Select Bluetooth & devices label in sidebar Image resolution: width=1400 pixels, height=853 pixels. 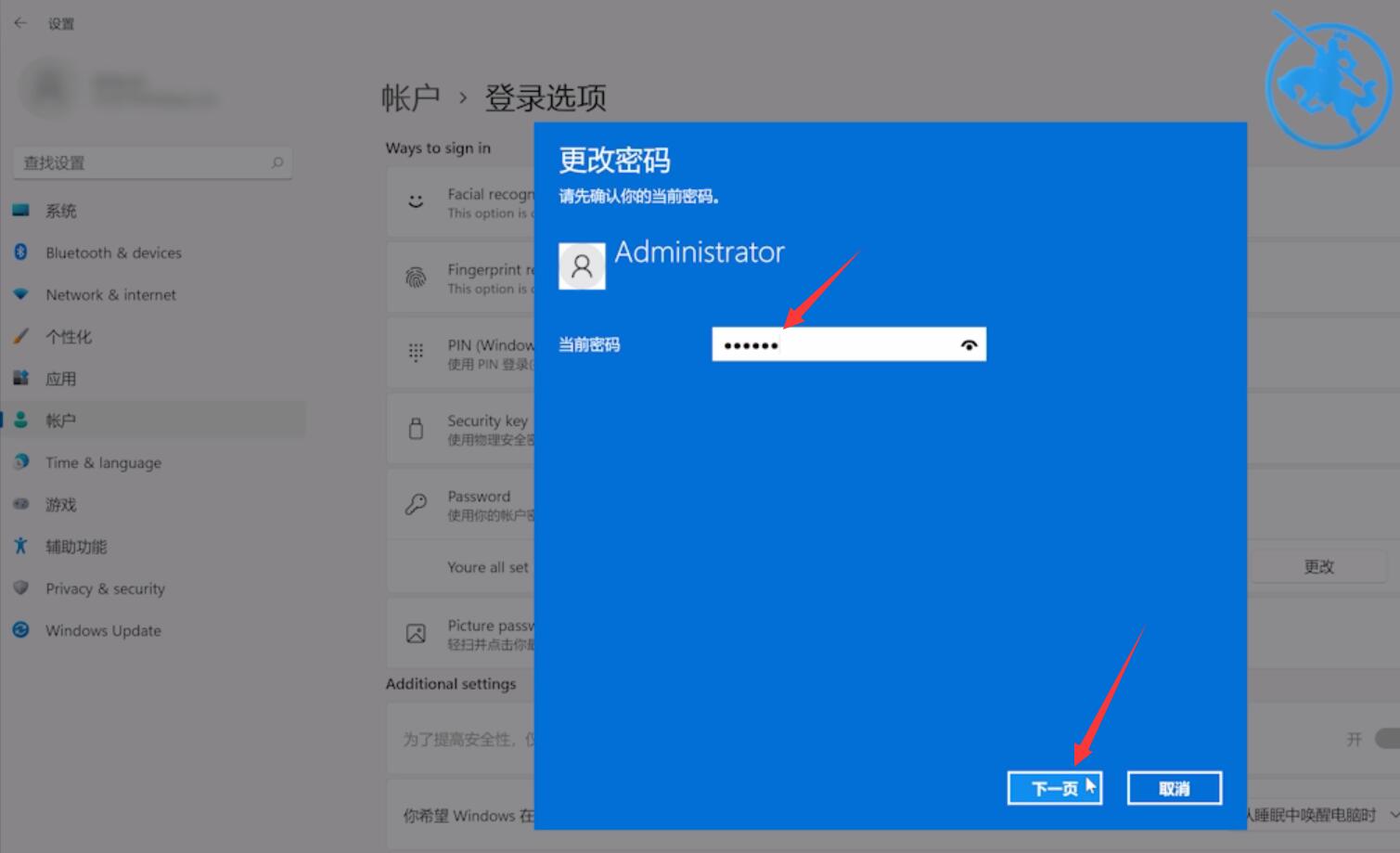113,252
